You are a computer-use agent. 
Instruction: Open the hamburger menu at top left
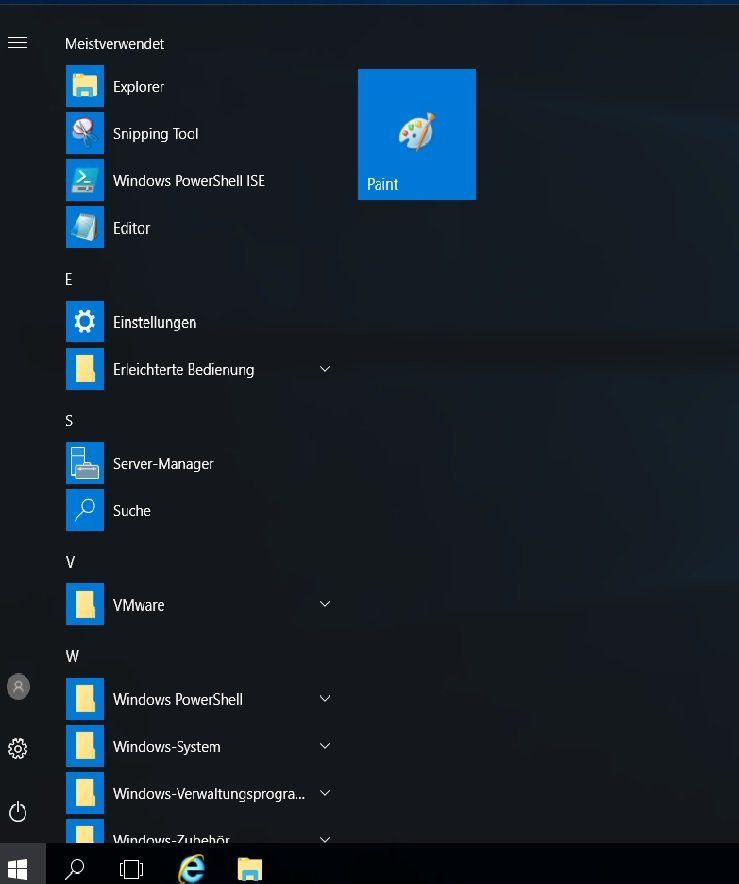tap(17, 43)
